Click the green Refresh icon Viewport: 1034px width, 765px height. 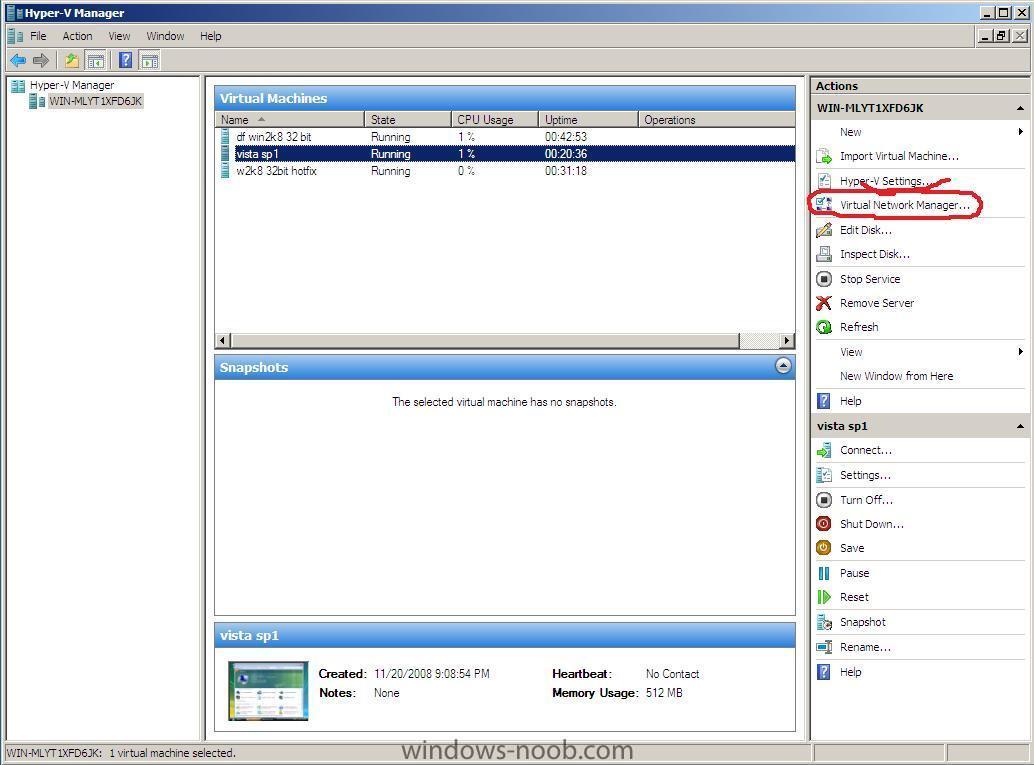point(824,327)
